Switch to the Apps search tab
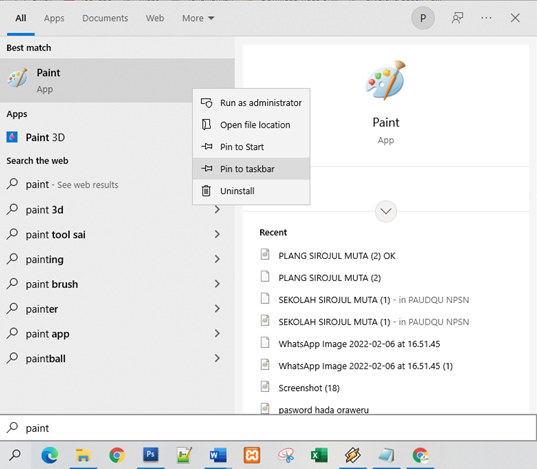This screenshot has width=537, height=469. [x=54, y=18]
